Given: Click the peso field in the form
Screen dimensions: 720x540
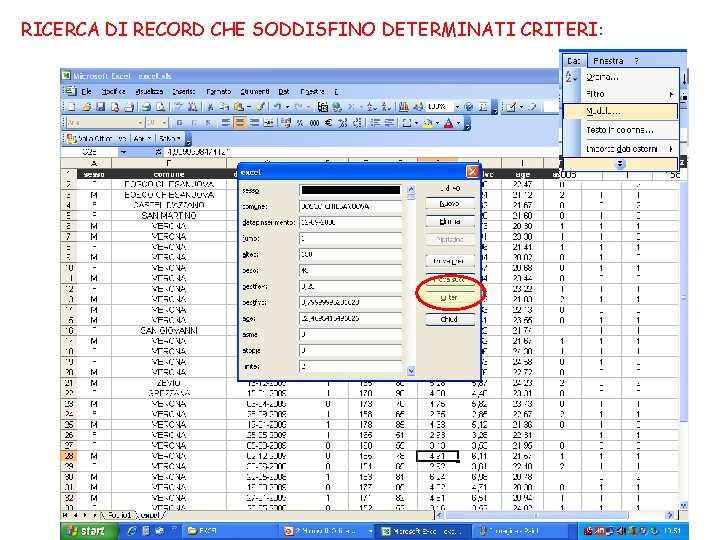Looking at the screenshot, I should tap(350, 270).
